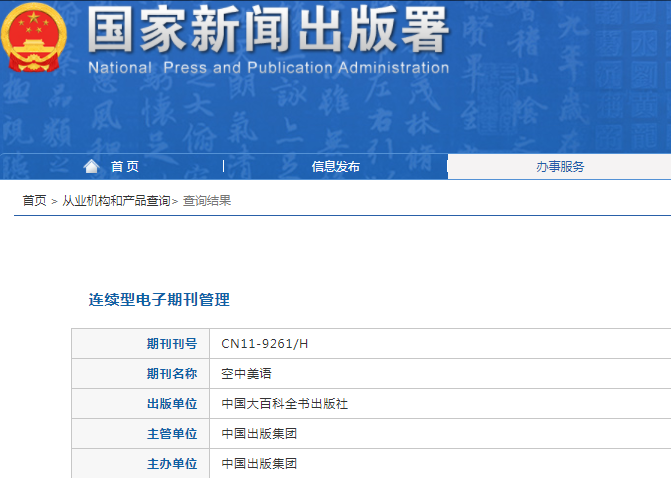Open the 信息发布 navigation tab
The width and height of the screenshot is (671, 478).
(336, 166)
